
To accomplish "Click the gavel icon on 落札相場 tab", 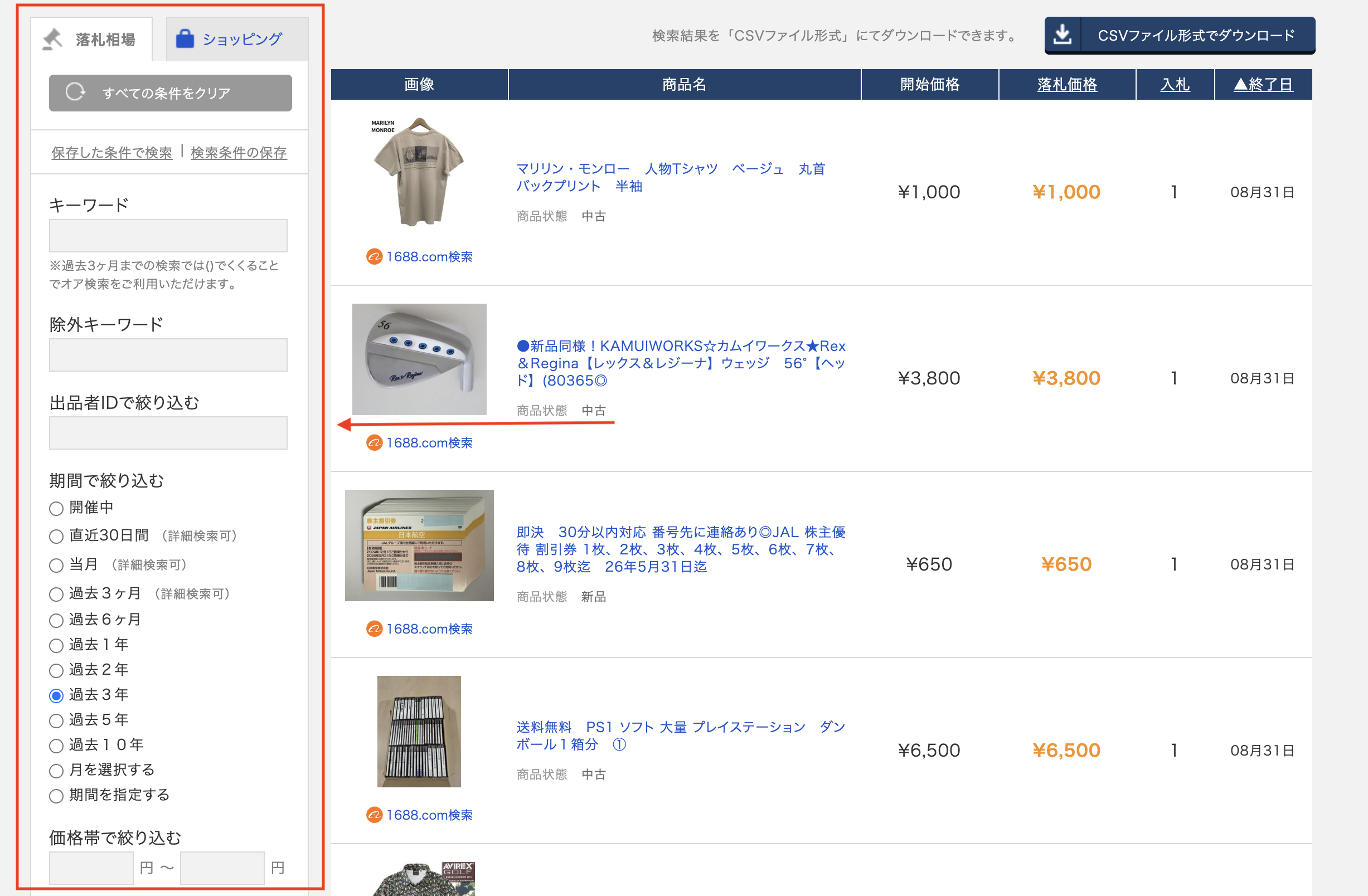I will pyautogui.click(x=53, y=39).
